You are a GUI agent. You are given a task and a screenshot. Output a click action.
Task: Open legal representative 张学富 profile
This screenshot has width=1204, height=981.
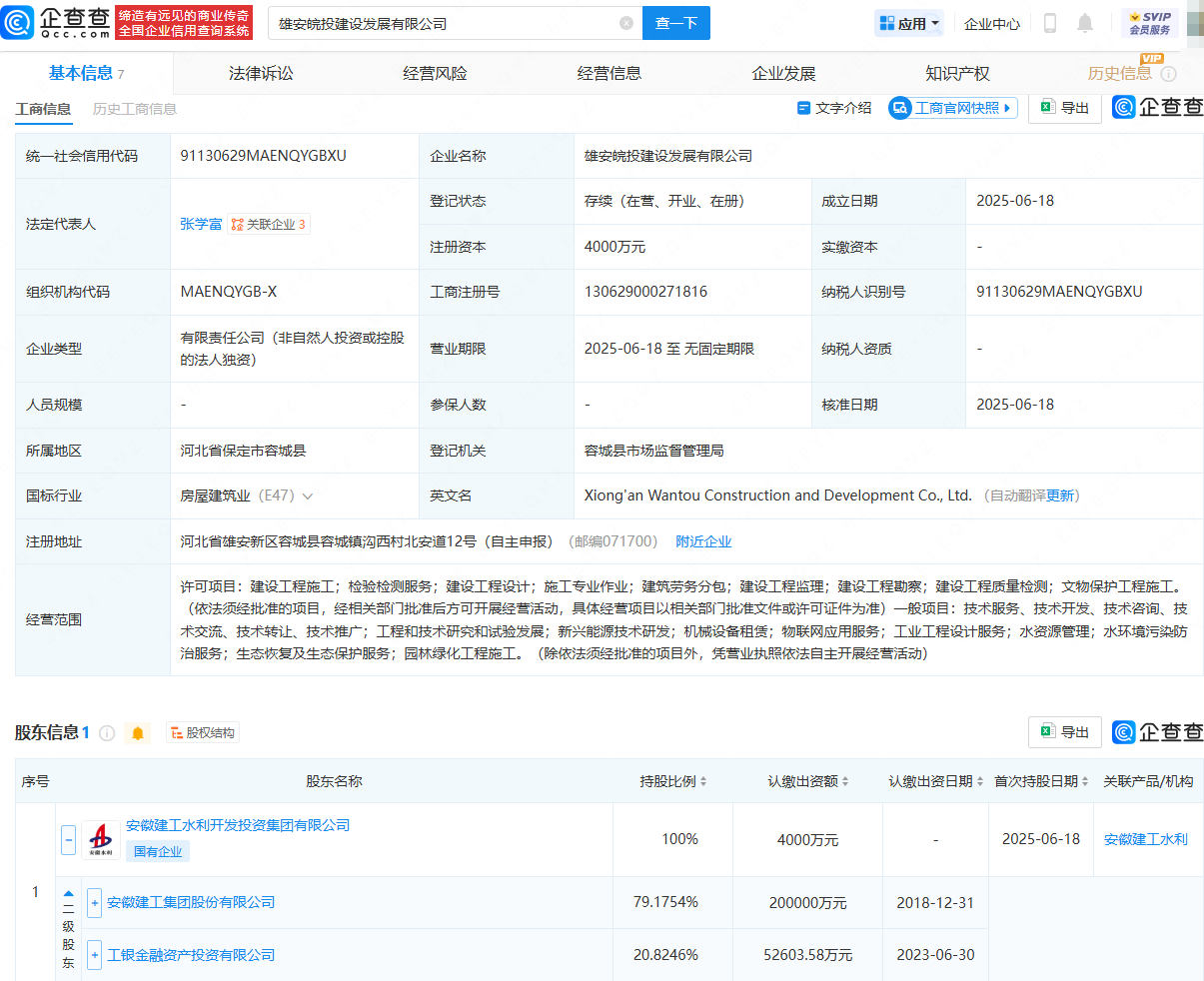coord(201,225)
